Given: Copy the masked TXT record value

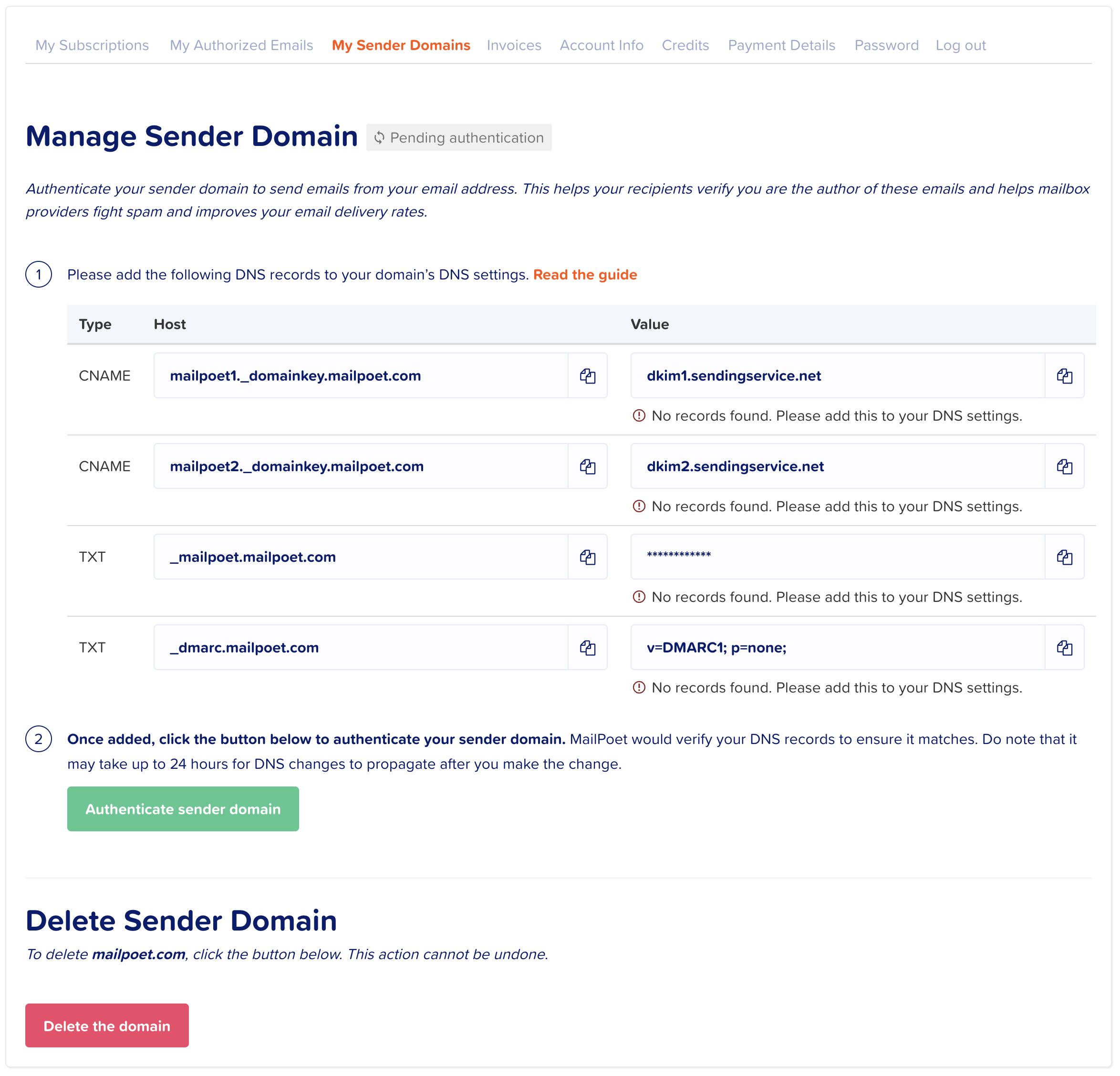Looking at the screenshot, I should click(1064, 557).
